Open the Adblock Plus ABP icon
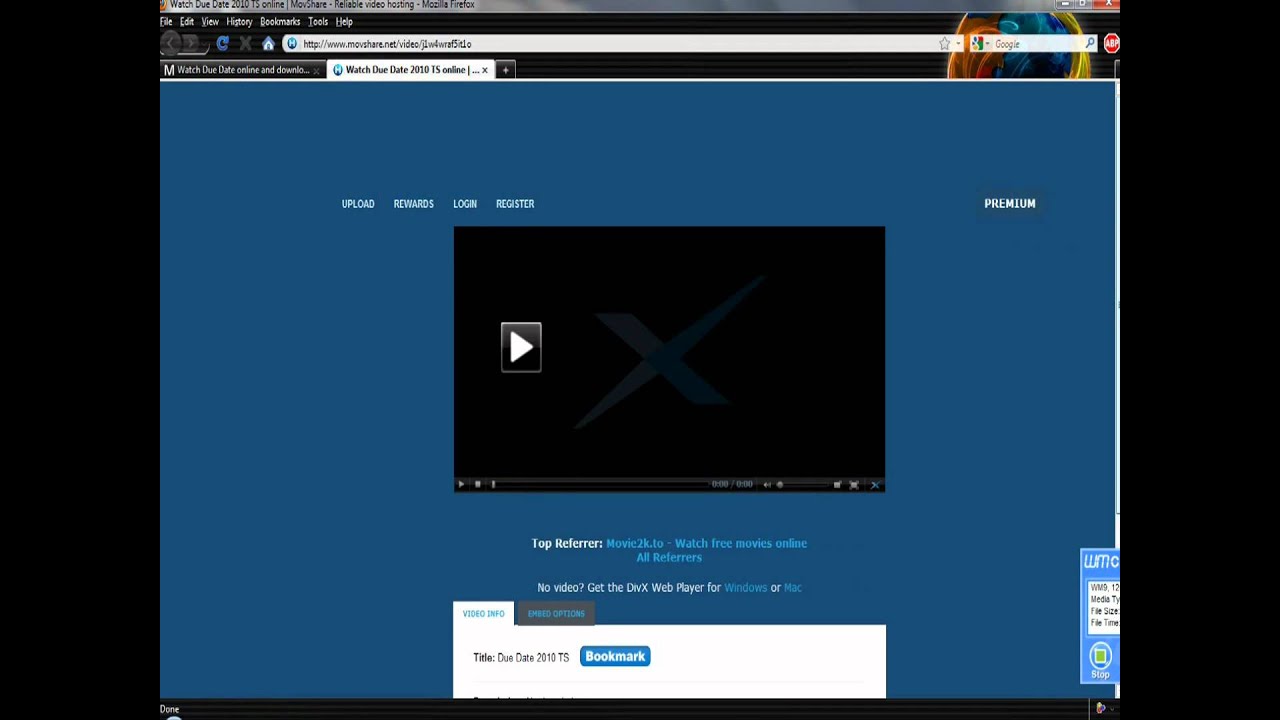Image resolution: width=1280 pixels, height=720 pixels. [1111, 43]
